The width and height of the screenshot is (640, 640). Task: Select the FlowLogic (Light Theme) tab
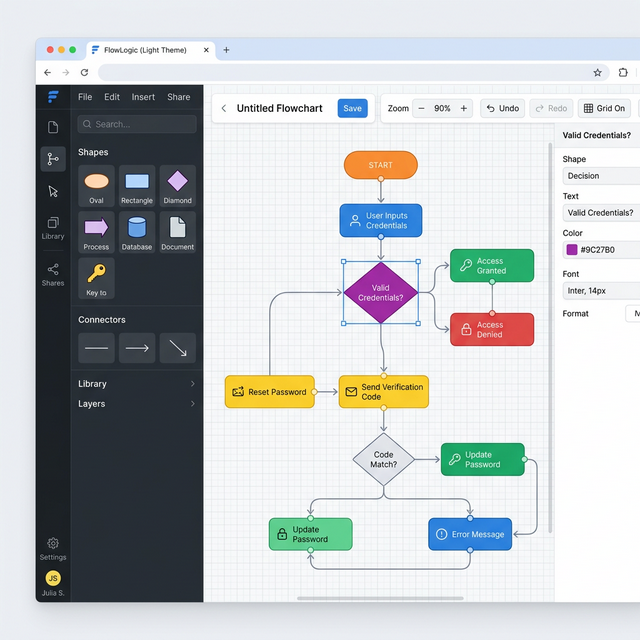151,50
